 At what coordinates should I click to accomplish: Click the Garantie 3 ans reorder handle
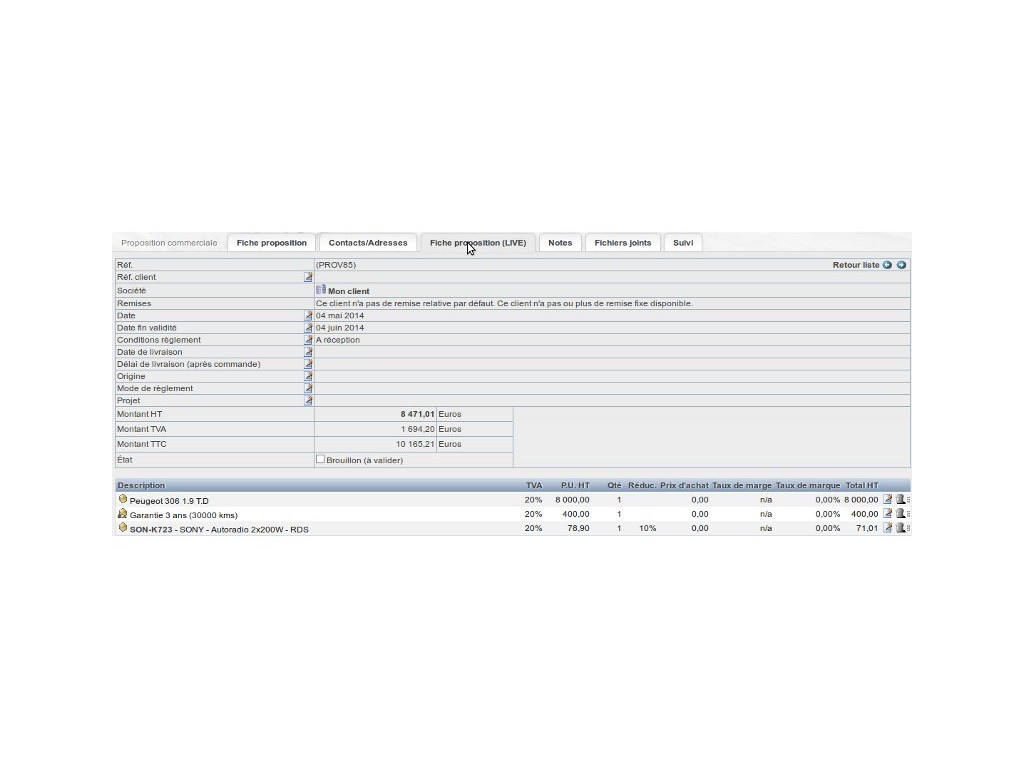(x=908, y=514)
